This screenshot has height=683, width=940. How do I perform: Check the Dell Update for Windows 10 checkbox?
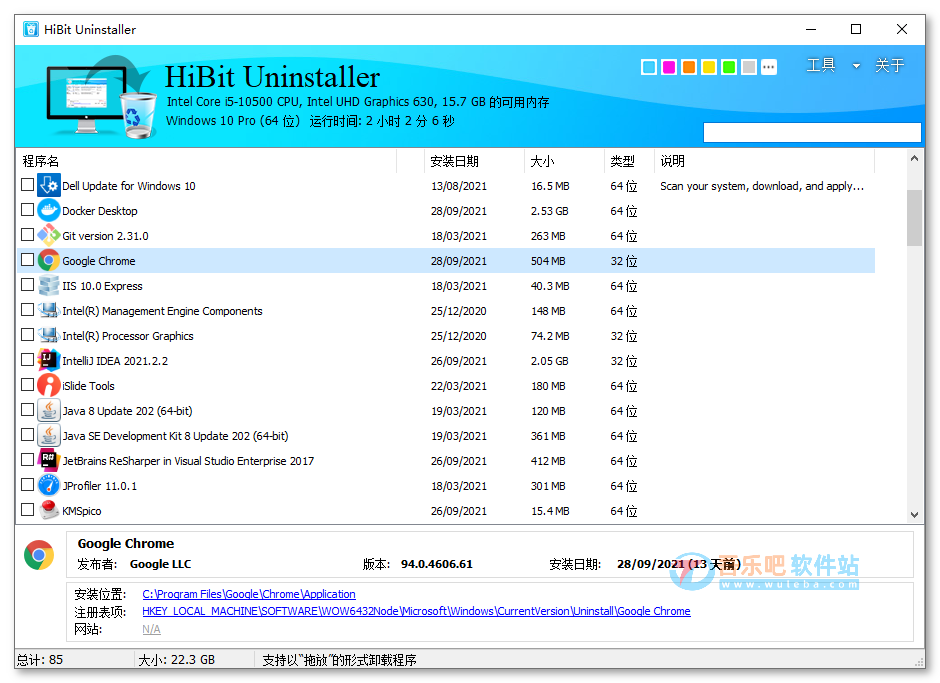point(27,185)
